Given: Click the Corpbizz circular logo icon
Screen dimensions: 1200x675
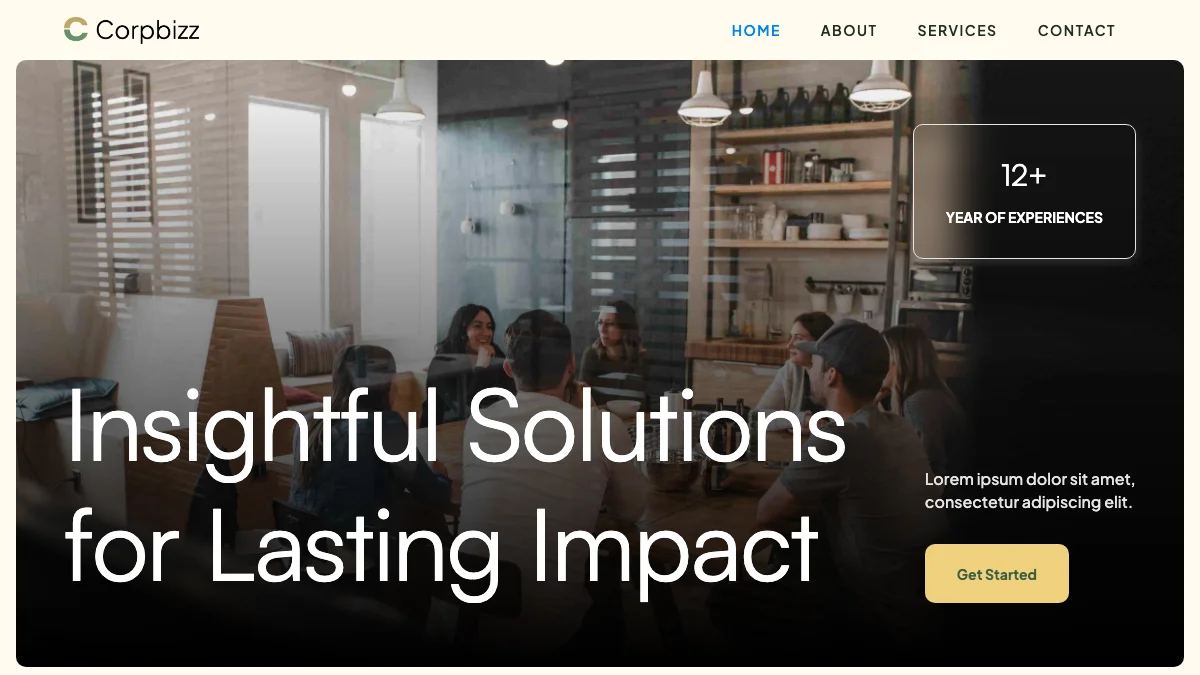Looking at the screenshot, I should coord(76,30).
